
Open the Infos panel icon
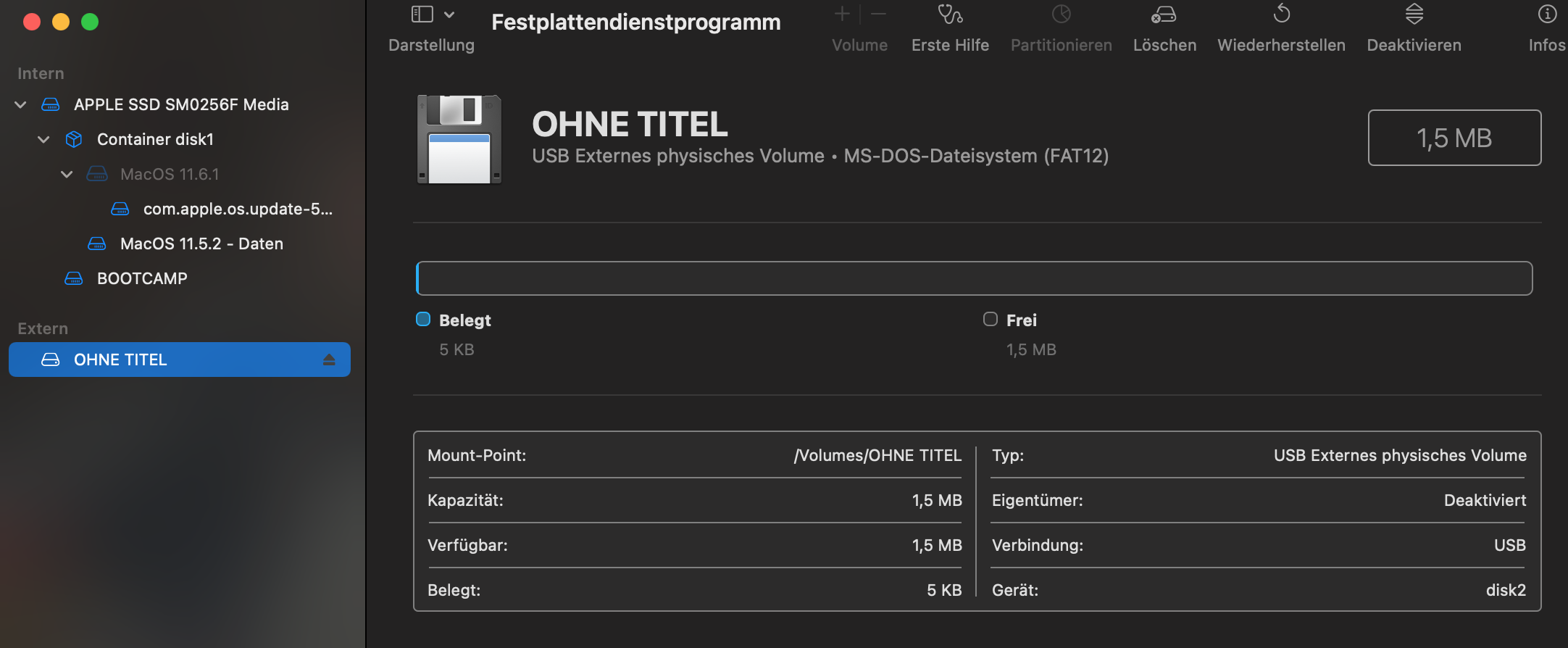click(x=1547, y=14)
